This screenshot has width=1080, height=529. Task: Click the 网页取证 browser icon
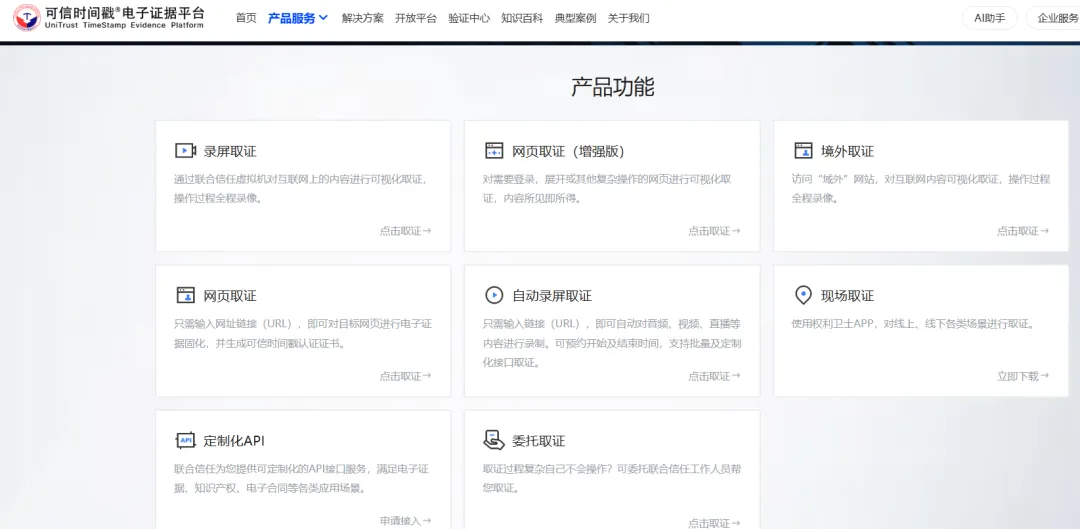(x=185, y=295)
